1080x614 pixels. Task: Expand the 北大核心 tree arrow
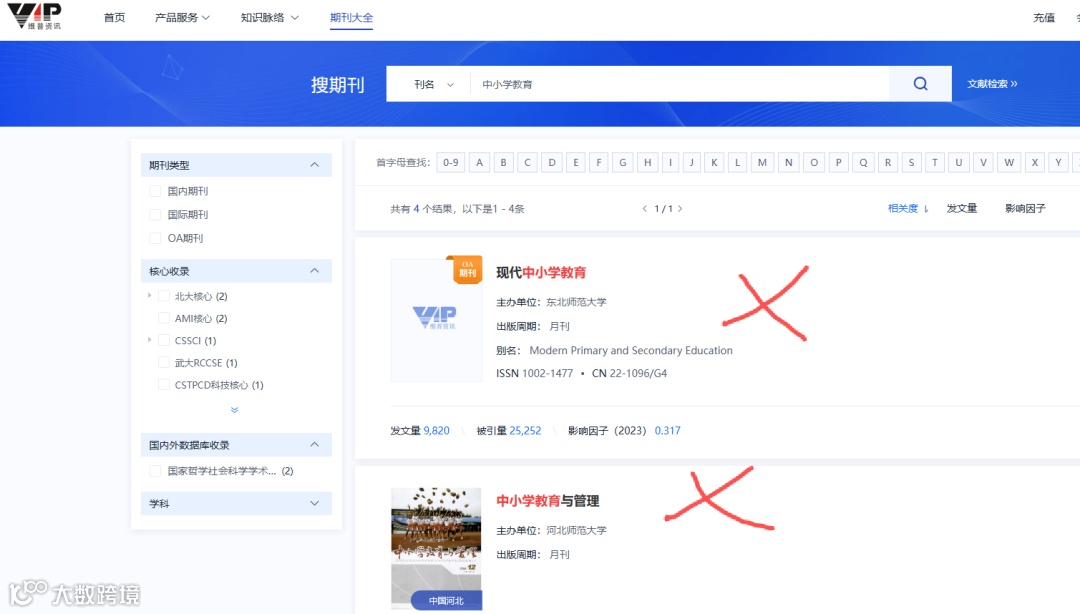point(149,296)
